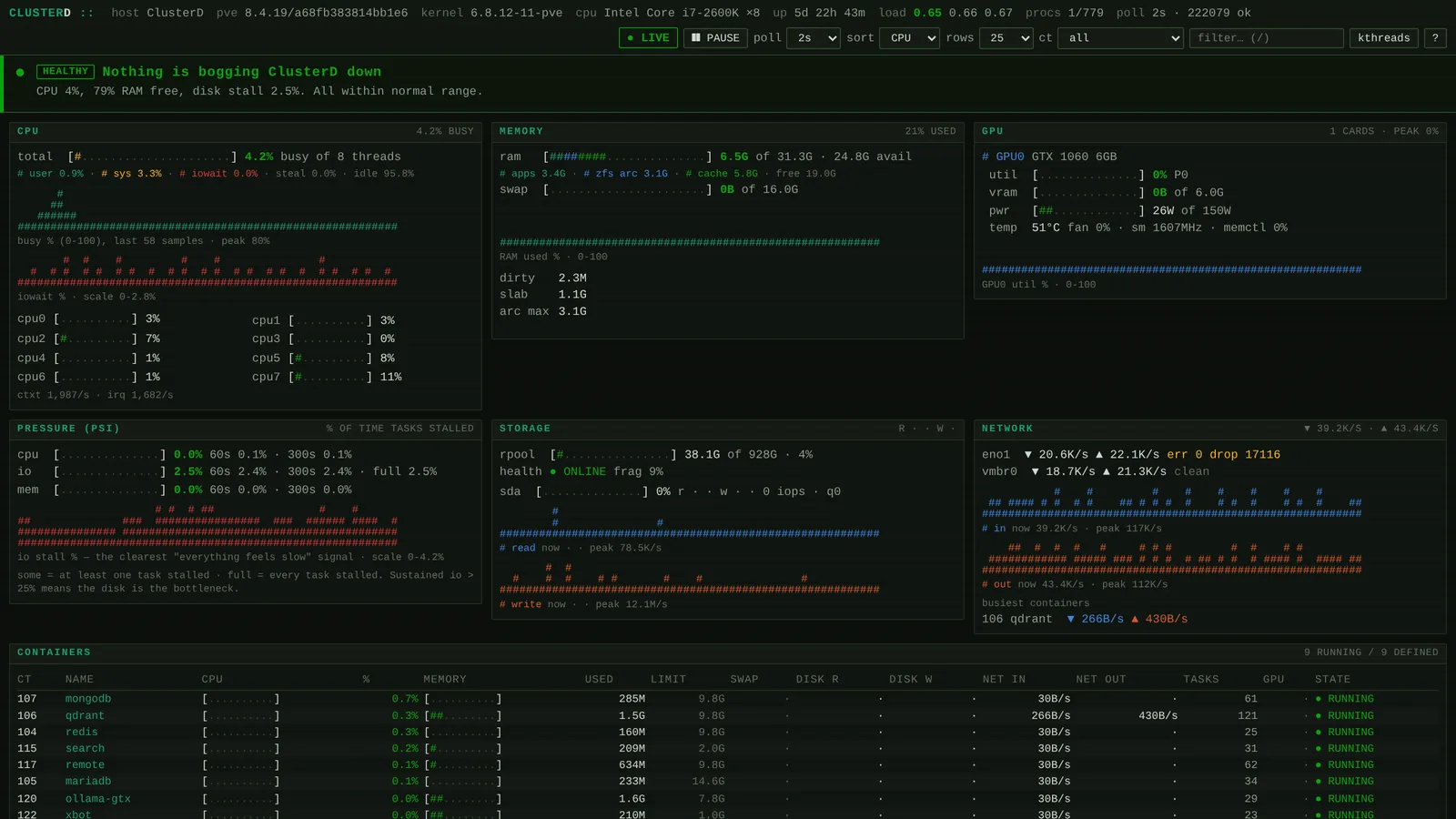Click the CONTAINERS panel header
Viewport: 1456px width, 819px height.
tap(728, 652)
